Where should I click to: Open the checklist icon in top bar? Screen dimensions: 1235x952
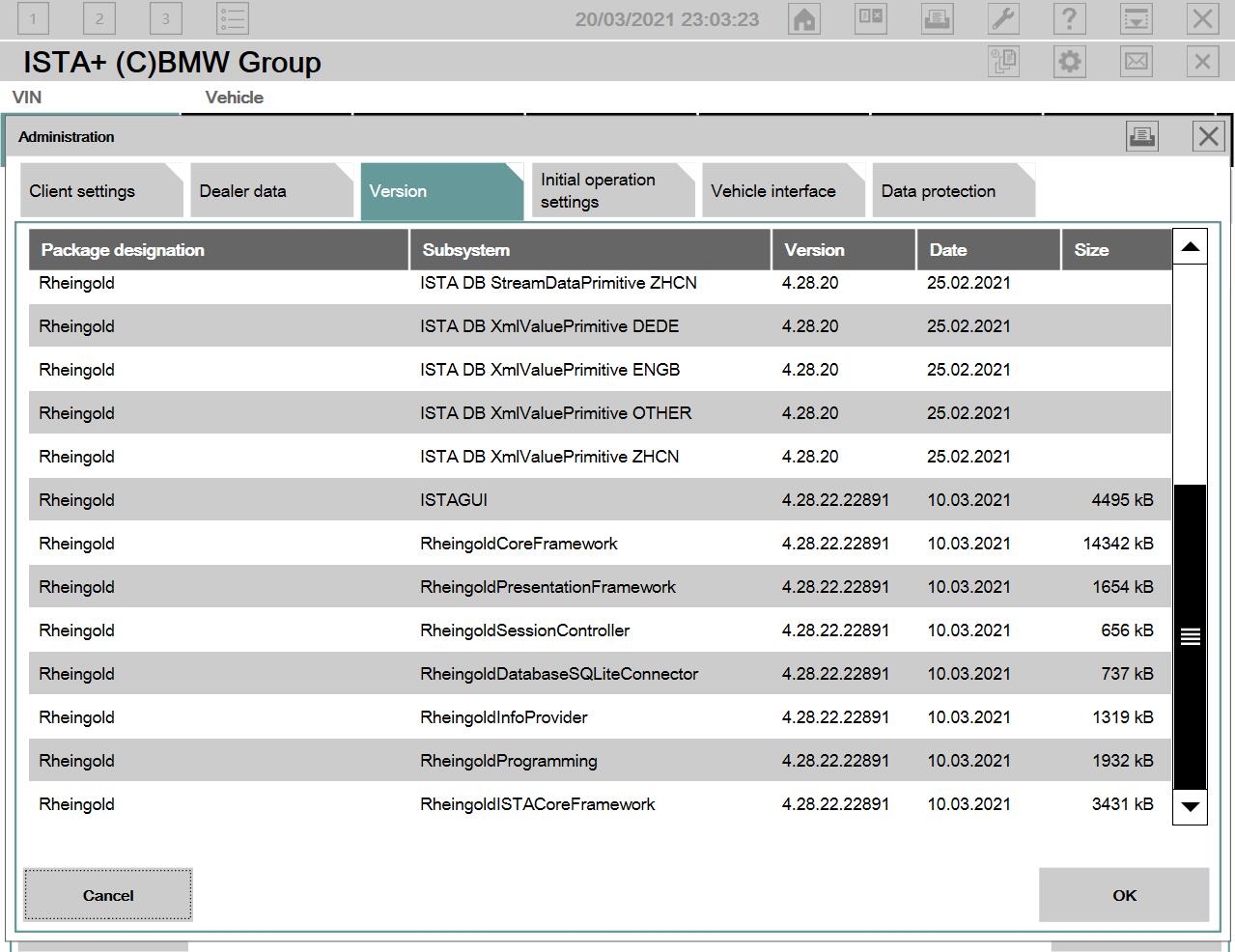pyautogui.click(x=233, y=18)
